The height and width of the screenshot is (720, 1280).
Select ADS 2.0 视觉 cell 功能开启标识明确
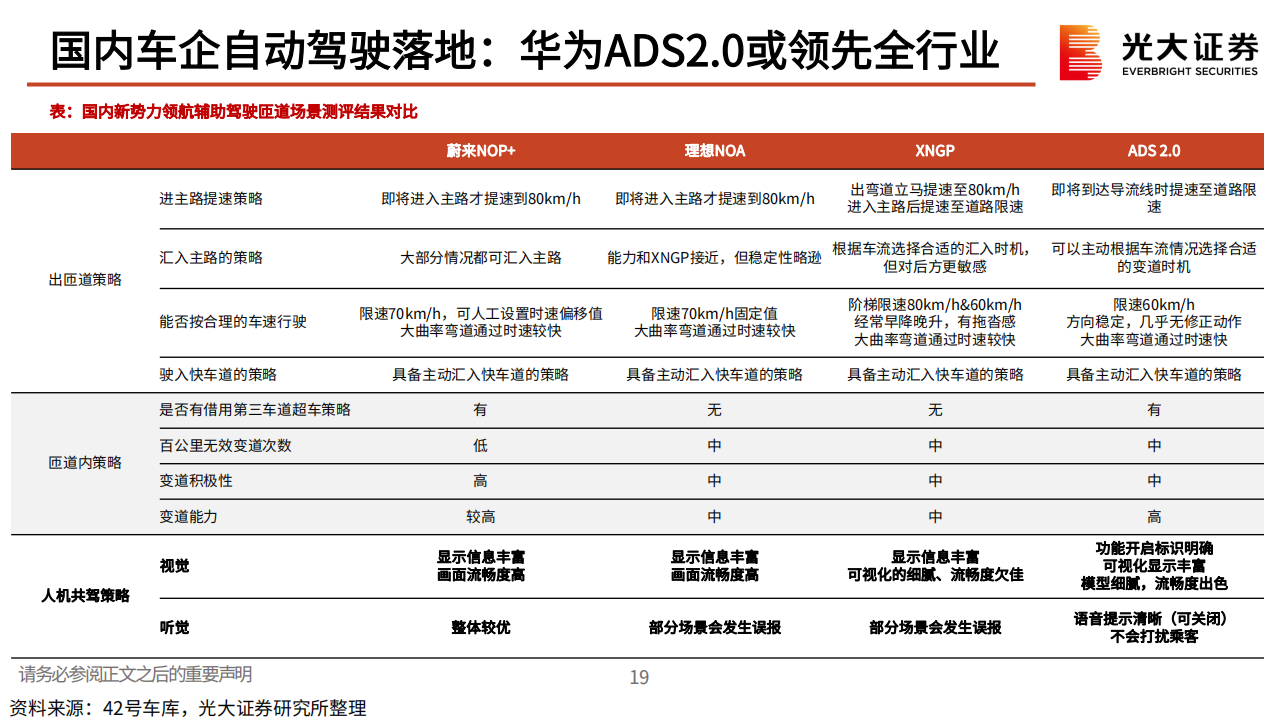(x=1154, y=566)
